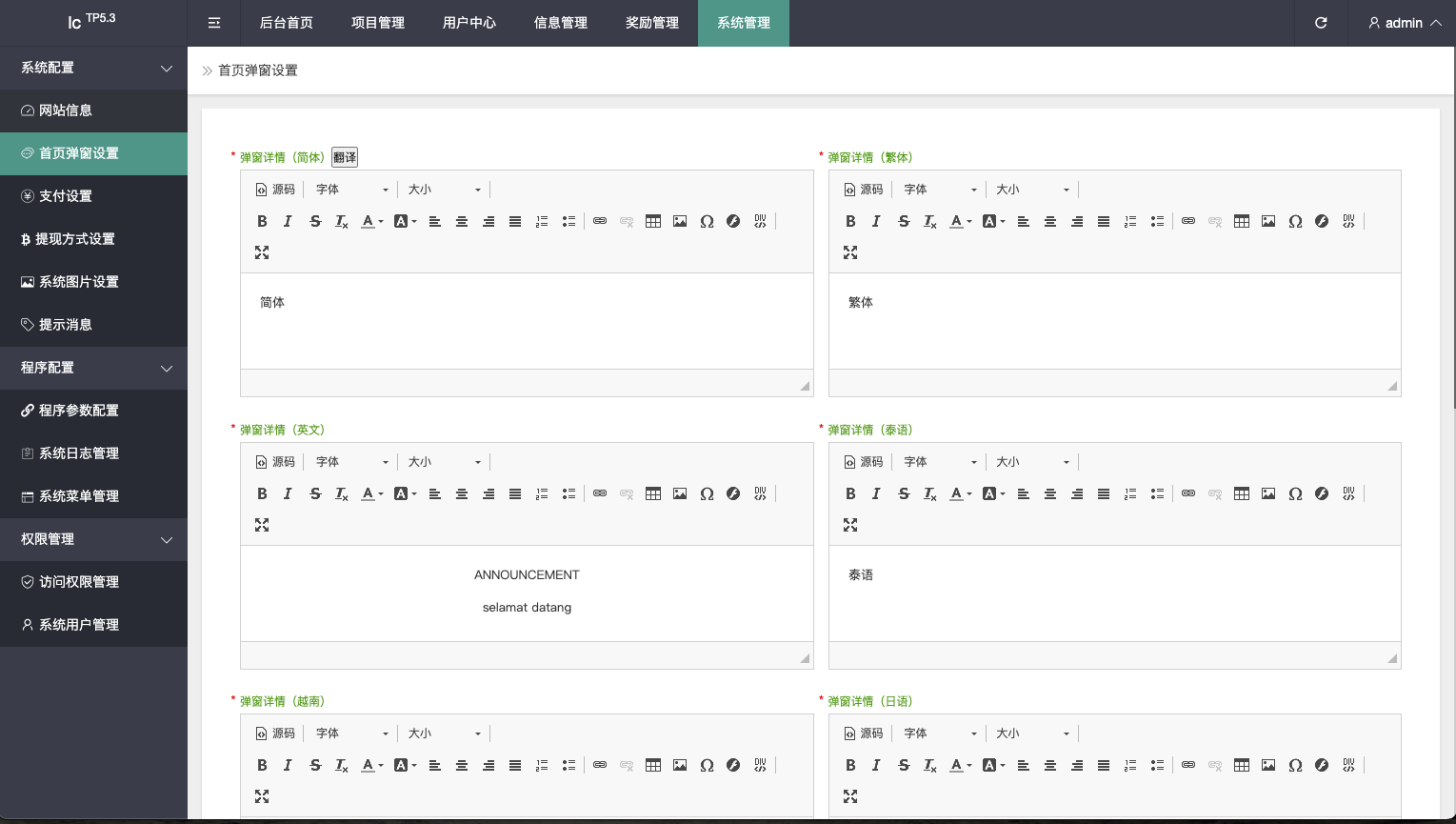Click the 翻译 translate button
1456x824 pixels.
click(345, 157)
